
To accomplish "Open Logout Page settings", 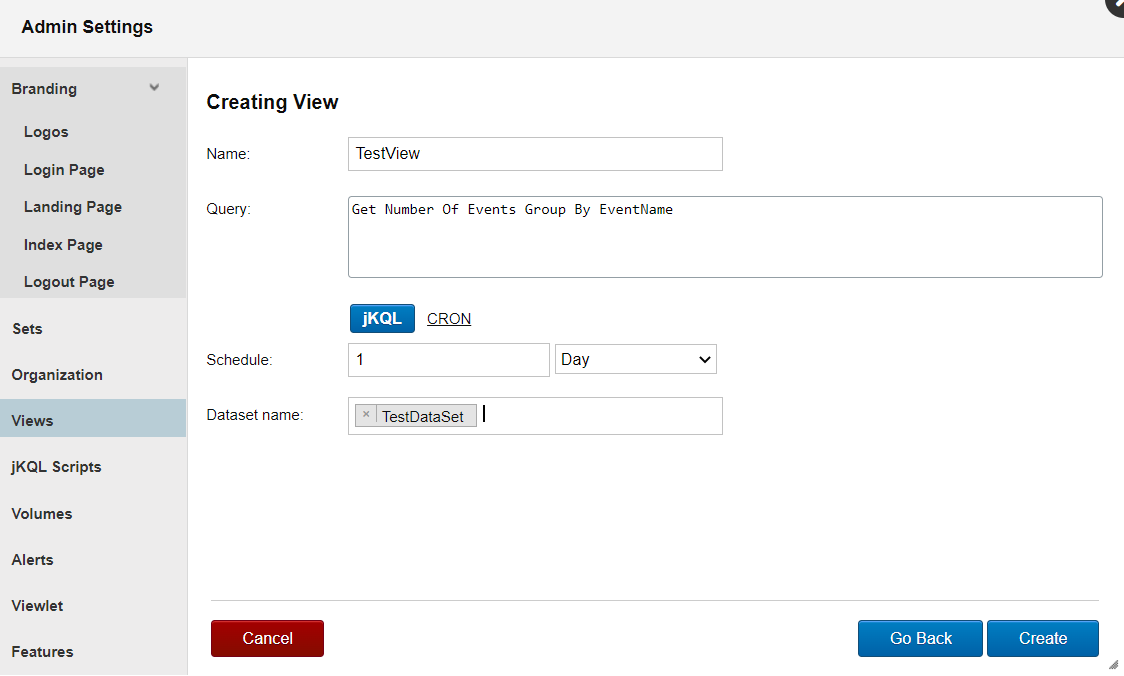I will coord(69,282).
